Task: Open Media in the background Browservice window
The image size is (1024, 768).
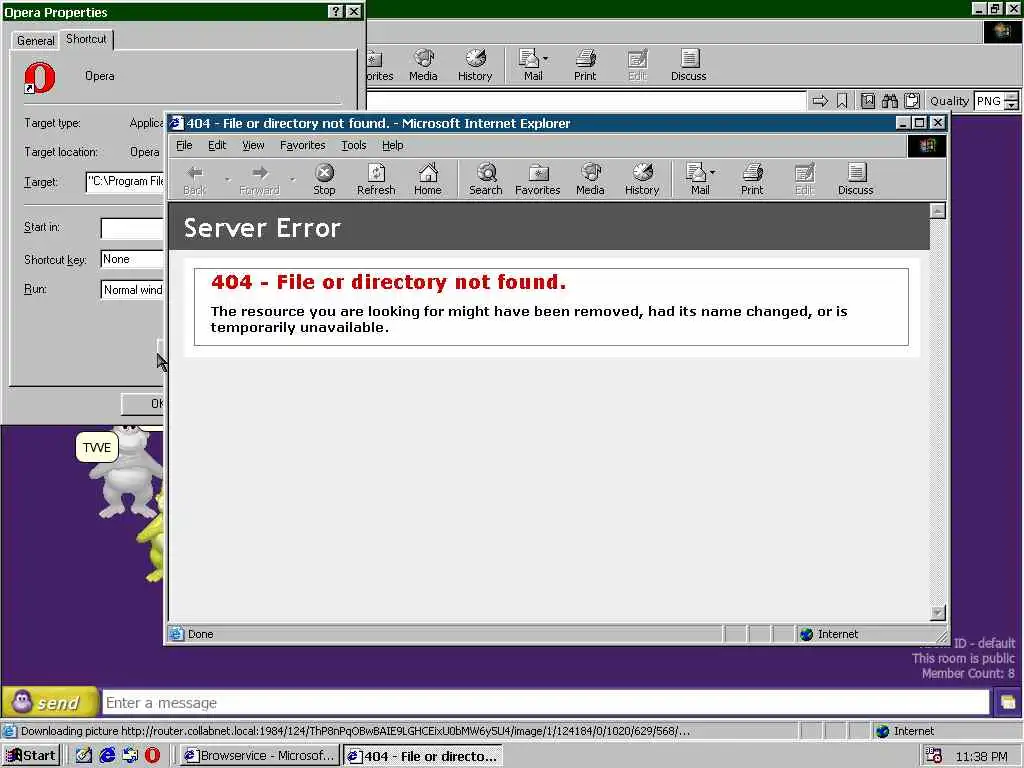Action: point(423,65)
